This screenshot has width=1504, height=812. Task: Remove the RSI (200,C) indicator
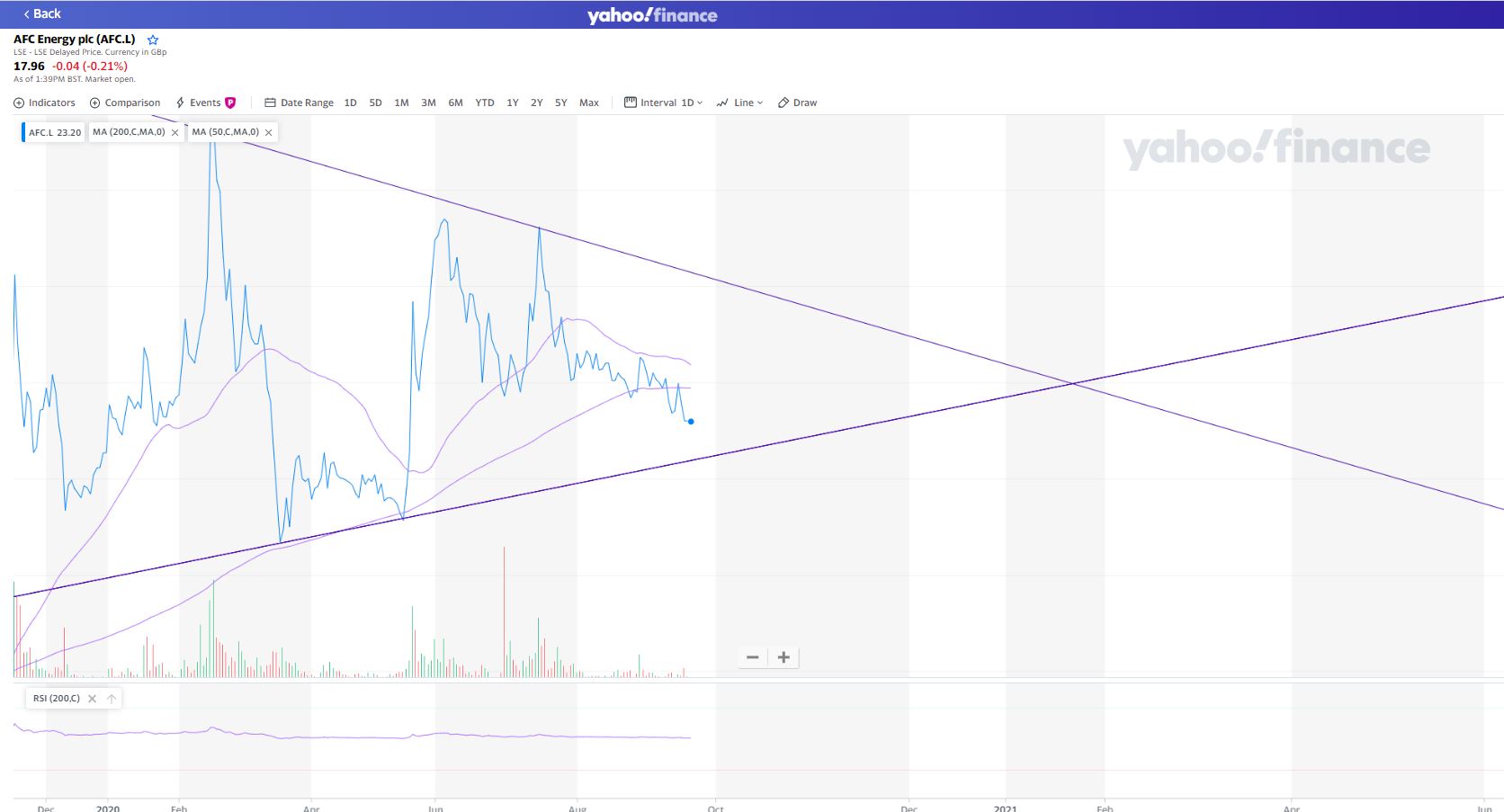point(93,698)
